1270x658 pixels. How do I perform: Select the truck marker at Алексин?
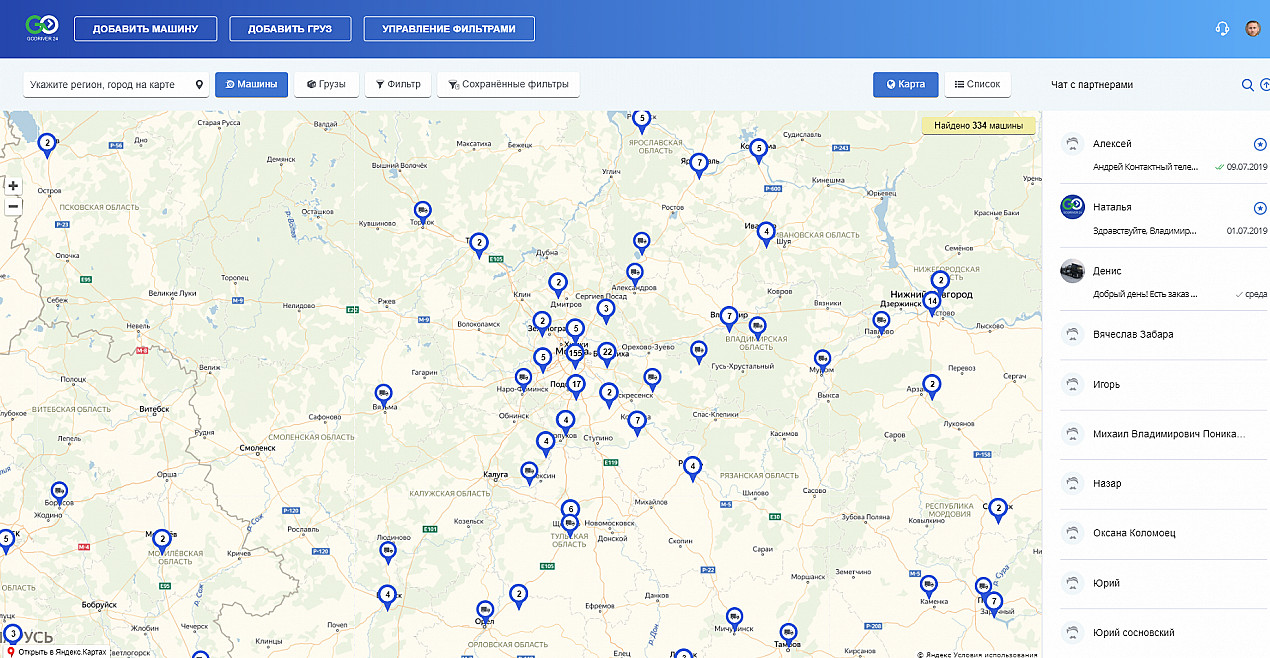[530, 472]
